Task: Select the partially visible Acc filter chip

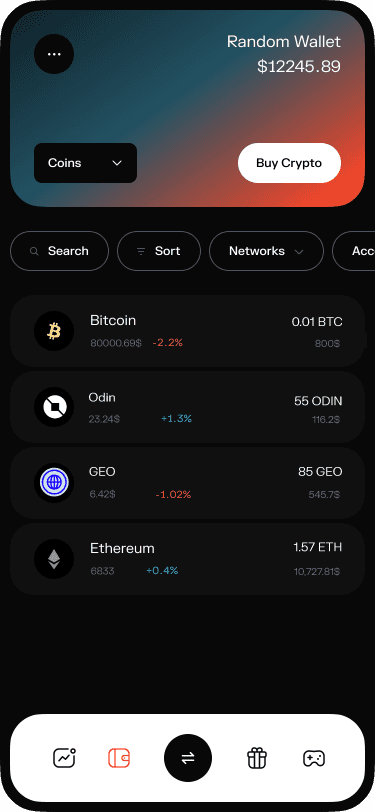Action: [x=354, y=251]
